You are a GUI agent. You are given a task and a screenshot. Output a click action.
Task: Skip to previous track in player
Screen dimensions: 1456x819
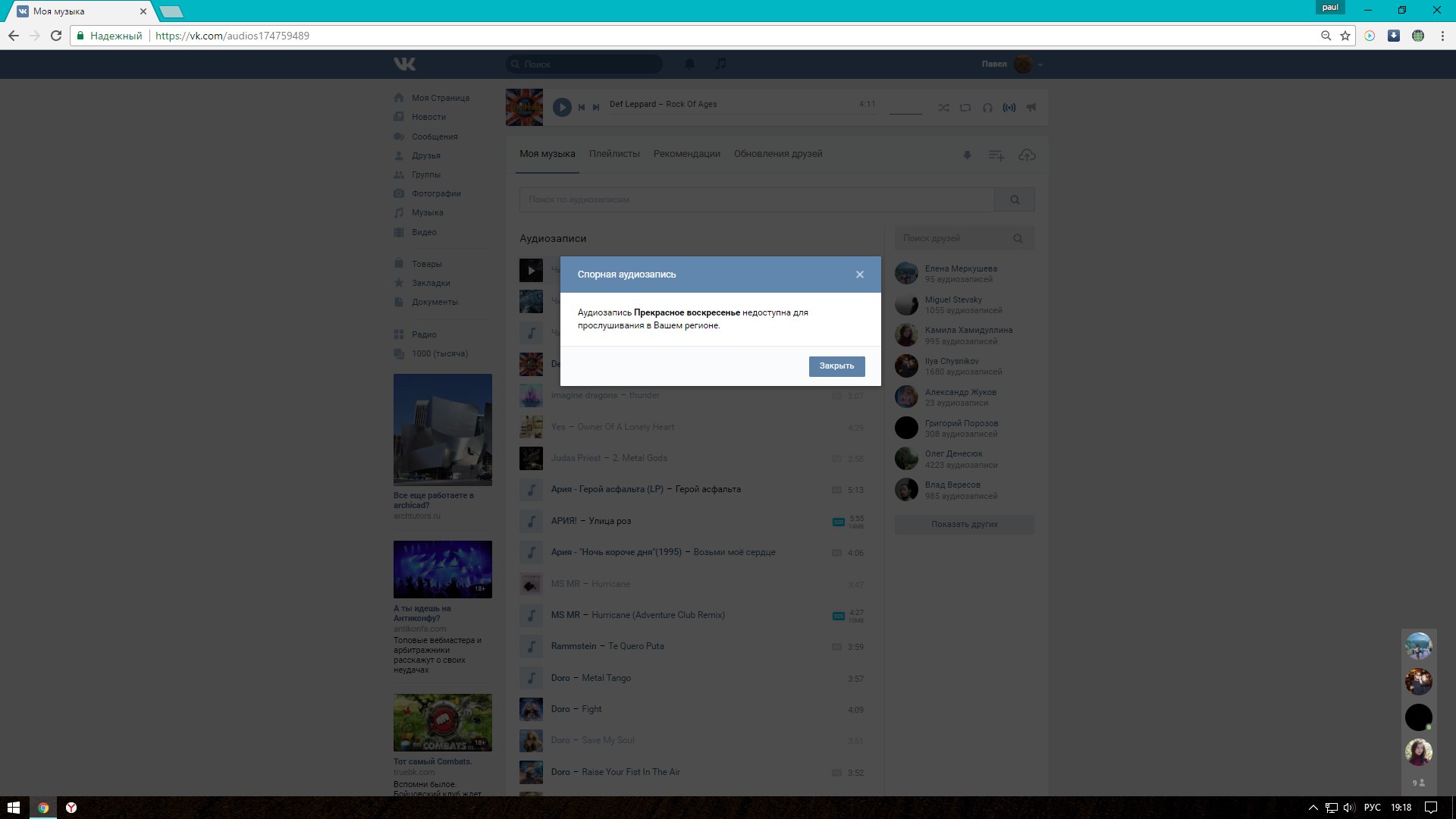582,108
